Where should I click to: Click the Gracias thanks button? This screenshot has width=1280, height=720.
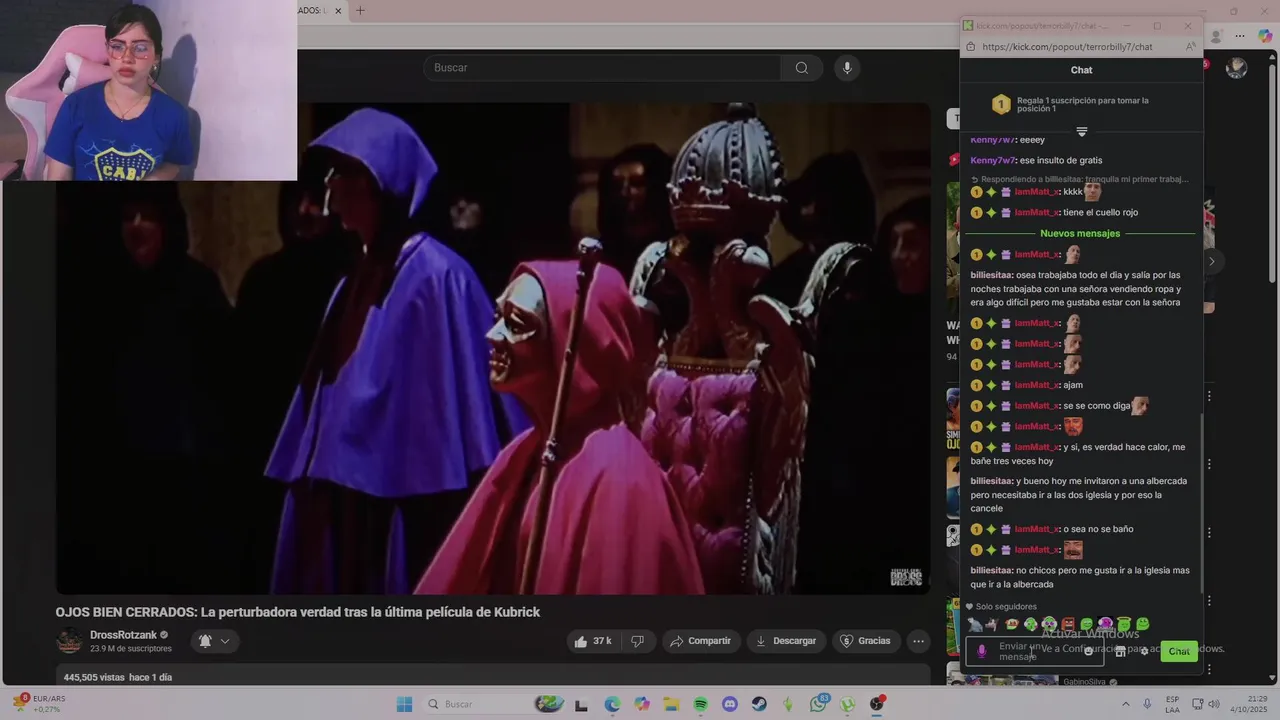[x=864, y=641]
